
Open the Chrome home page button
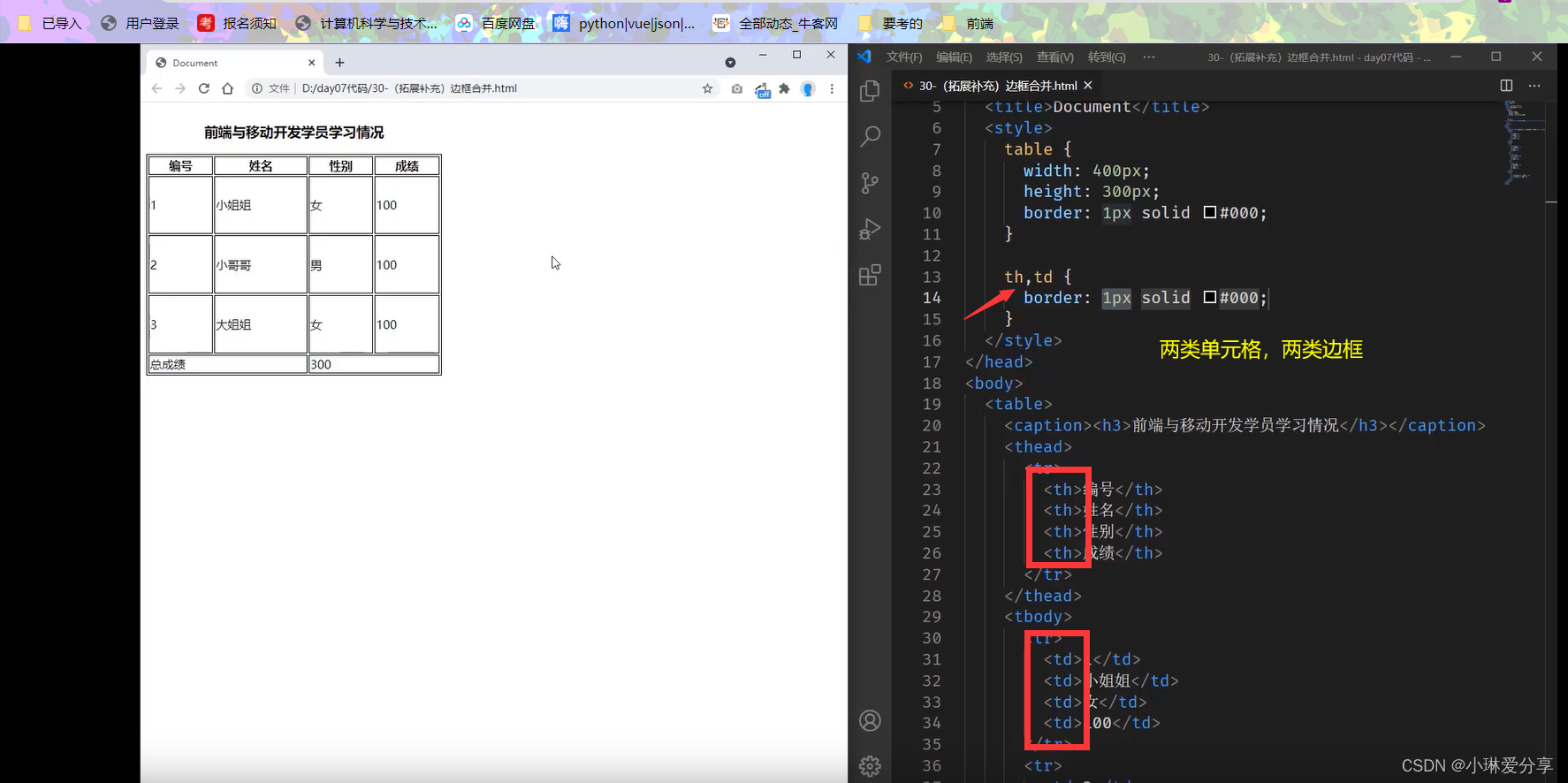tap(227, 88)
